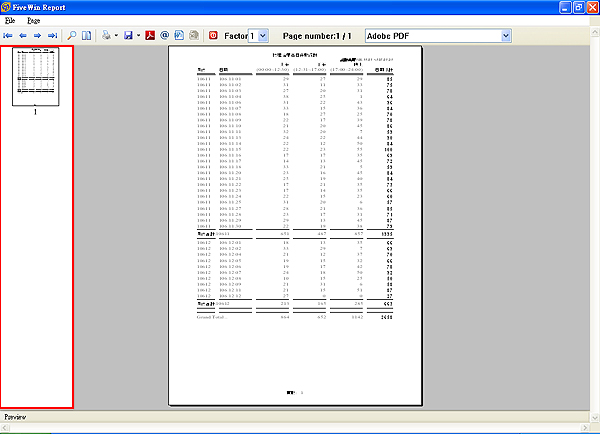Open the Factor zoom dropdown
Screen dimensions: 600x434
pos(263,35)
